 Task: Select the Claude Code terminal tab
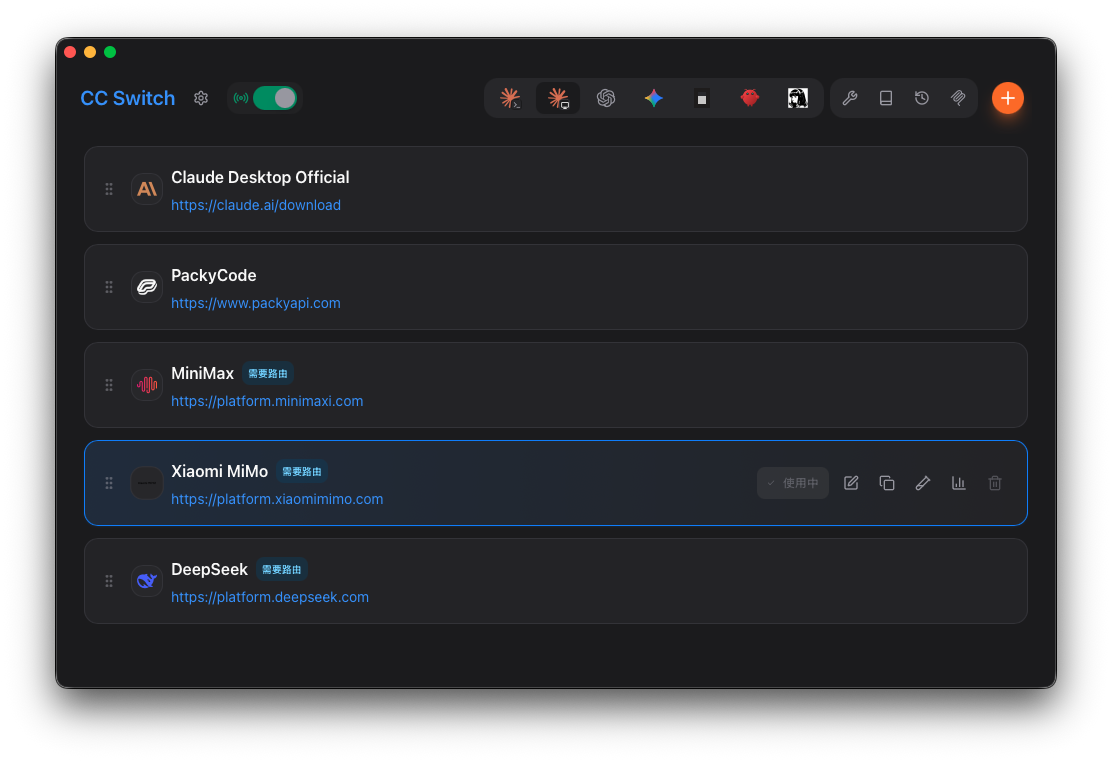[x=511, y=98]
